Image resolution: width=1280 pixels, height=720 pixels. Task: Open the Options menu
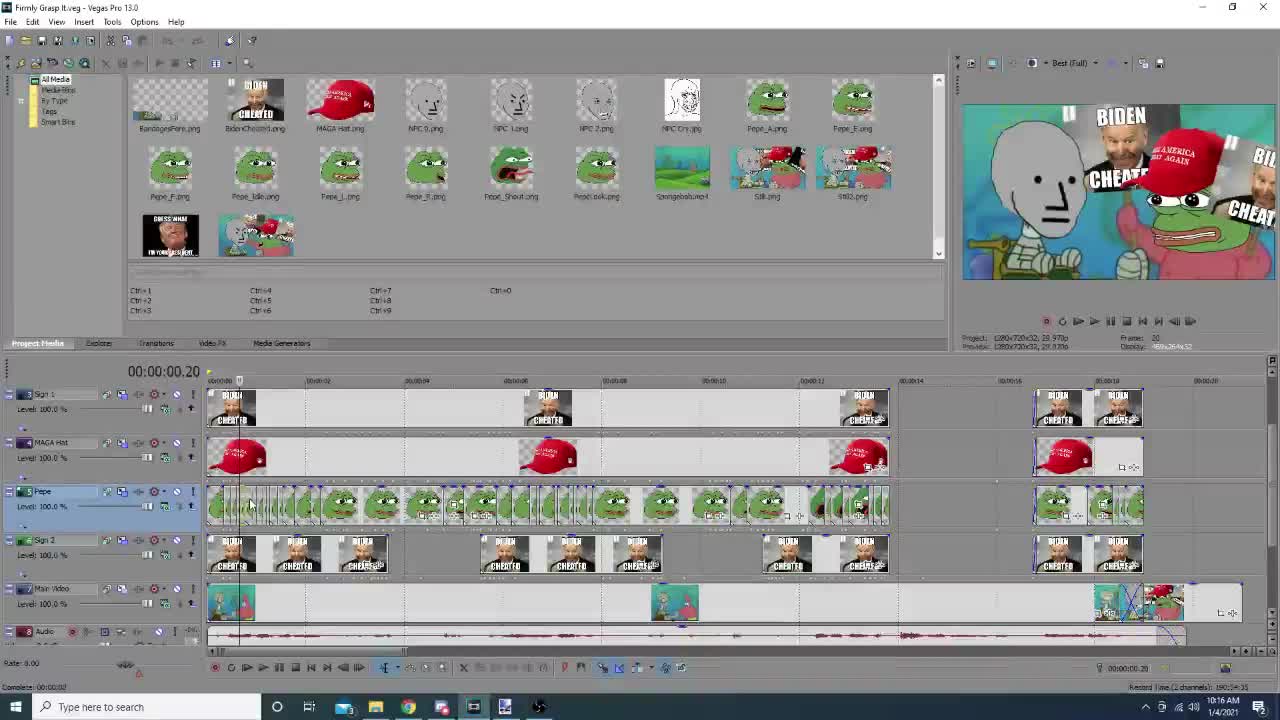tap(144, 22)
